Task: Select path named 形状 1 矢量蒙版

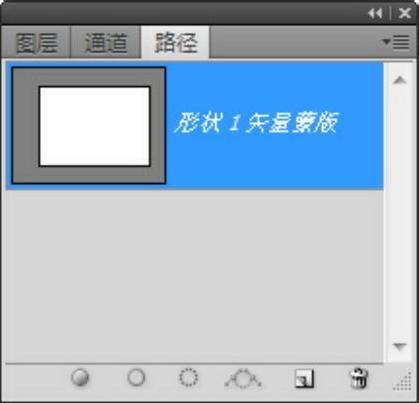Action: (x=195, y=126)
